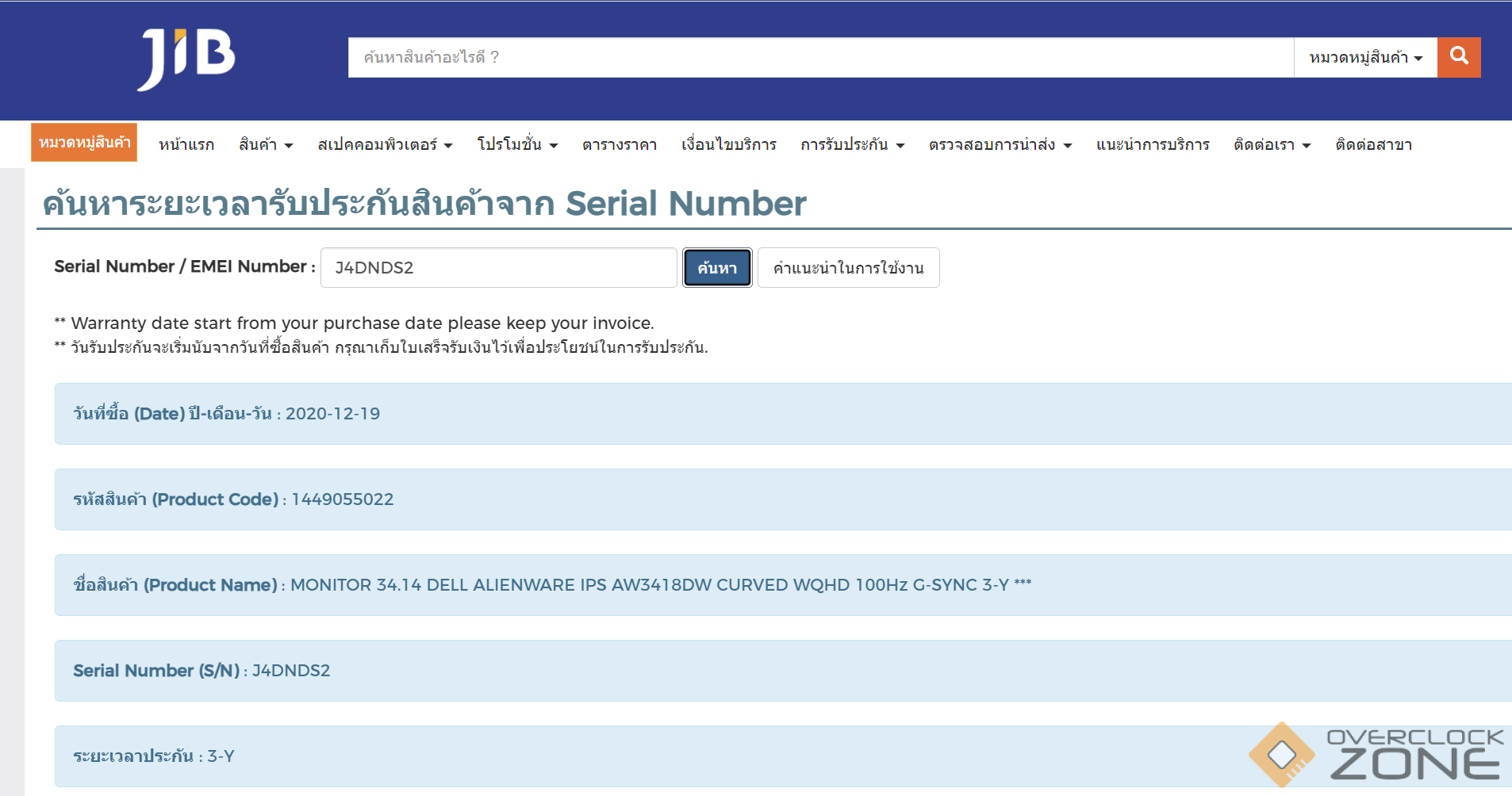
Task: Expand the สเปคคอมพิวเตอร์ menu
Action: pyautogui.click(x=385, y=144)
